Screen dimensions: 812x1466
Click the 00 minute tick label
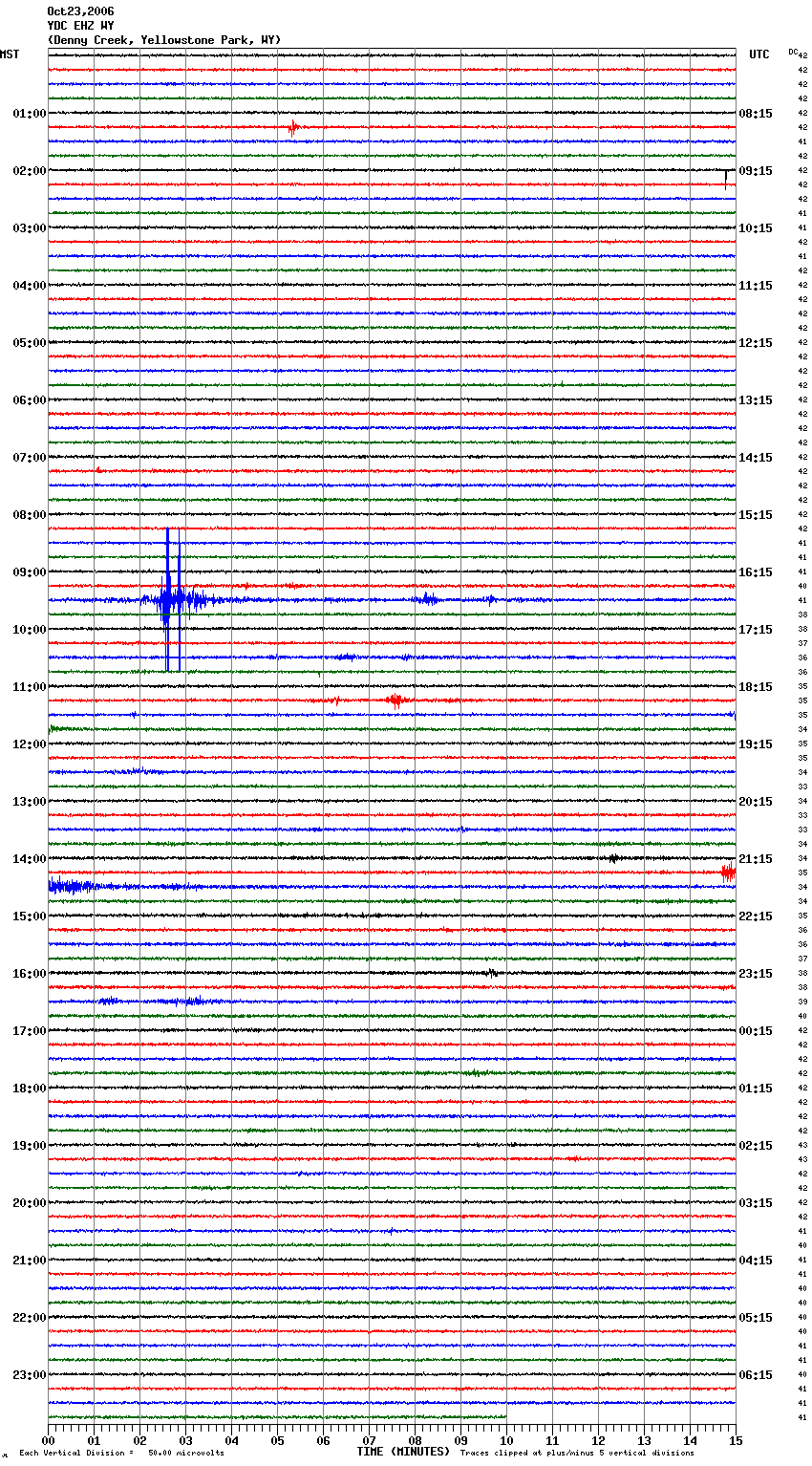tap(48, 1440)
